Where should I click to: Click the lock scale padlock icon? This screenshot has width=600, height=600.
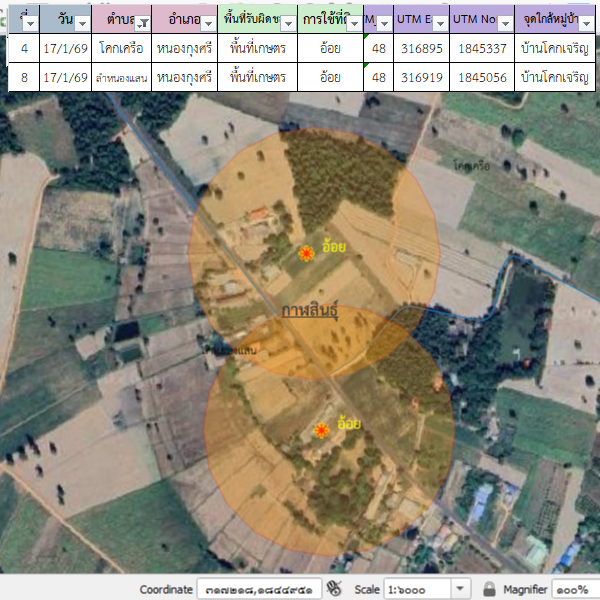coord(489,589)
